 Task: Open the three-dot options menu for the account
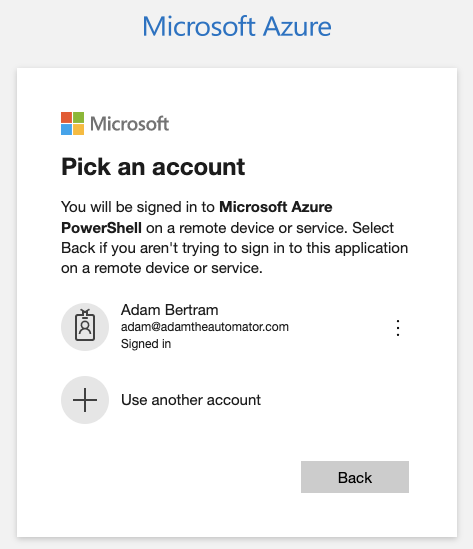[398, 328]
